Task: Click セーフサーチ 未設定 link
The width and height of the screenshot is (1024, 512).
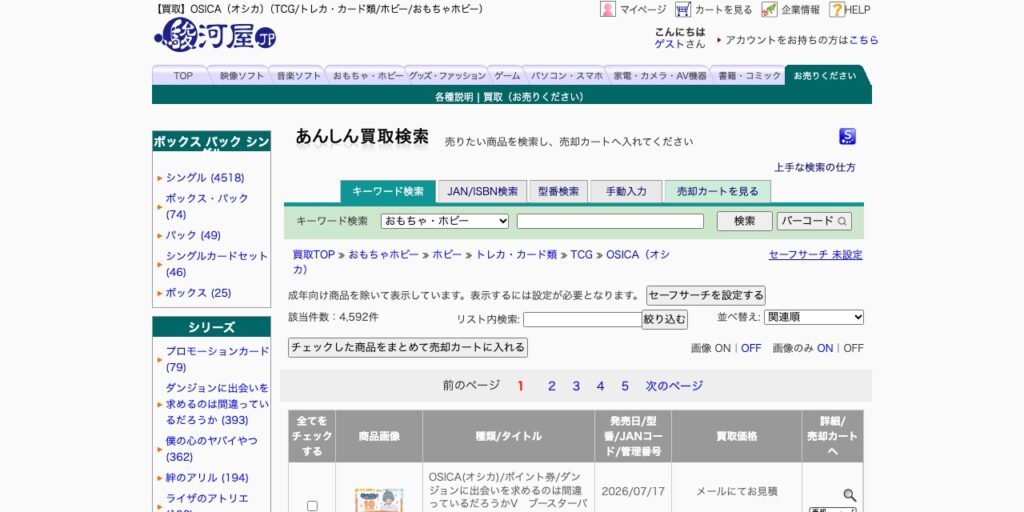Action: coord(816,255)
